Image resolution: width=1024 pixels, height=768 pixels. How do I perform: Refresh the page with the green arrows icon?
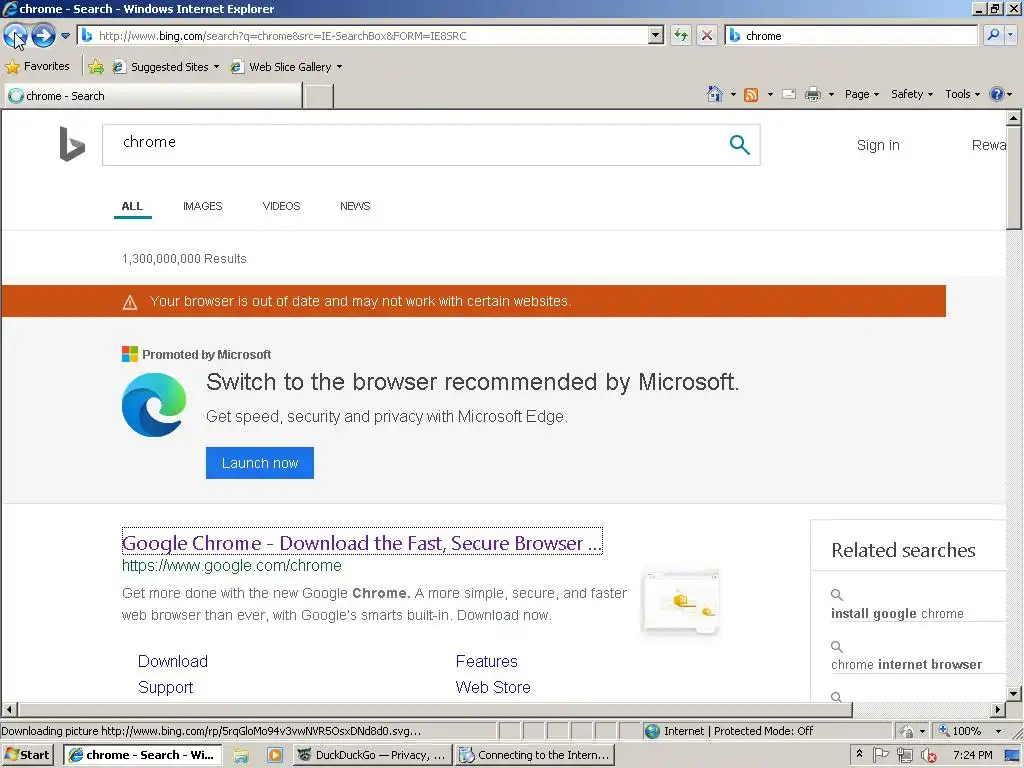(x=680, y=35)
